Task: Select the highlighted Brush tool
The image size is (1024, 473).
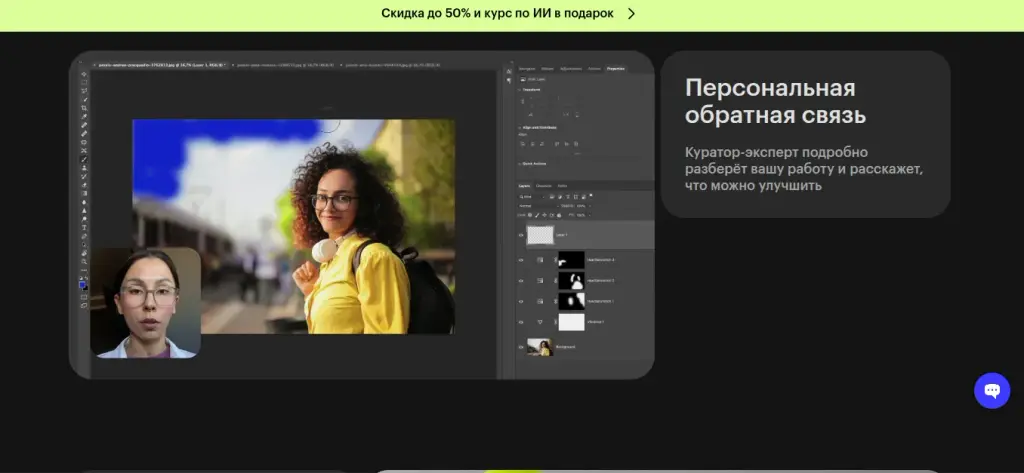Action: (84, 159)
